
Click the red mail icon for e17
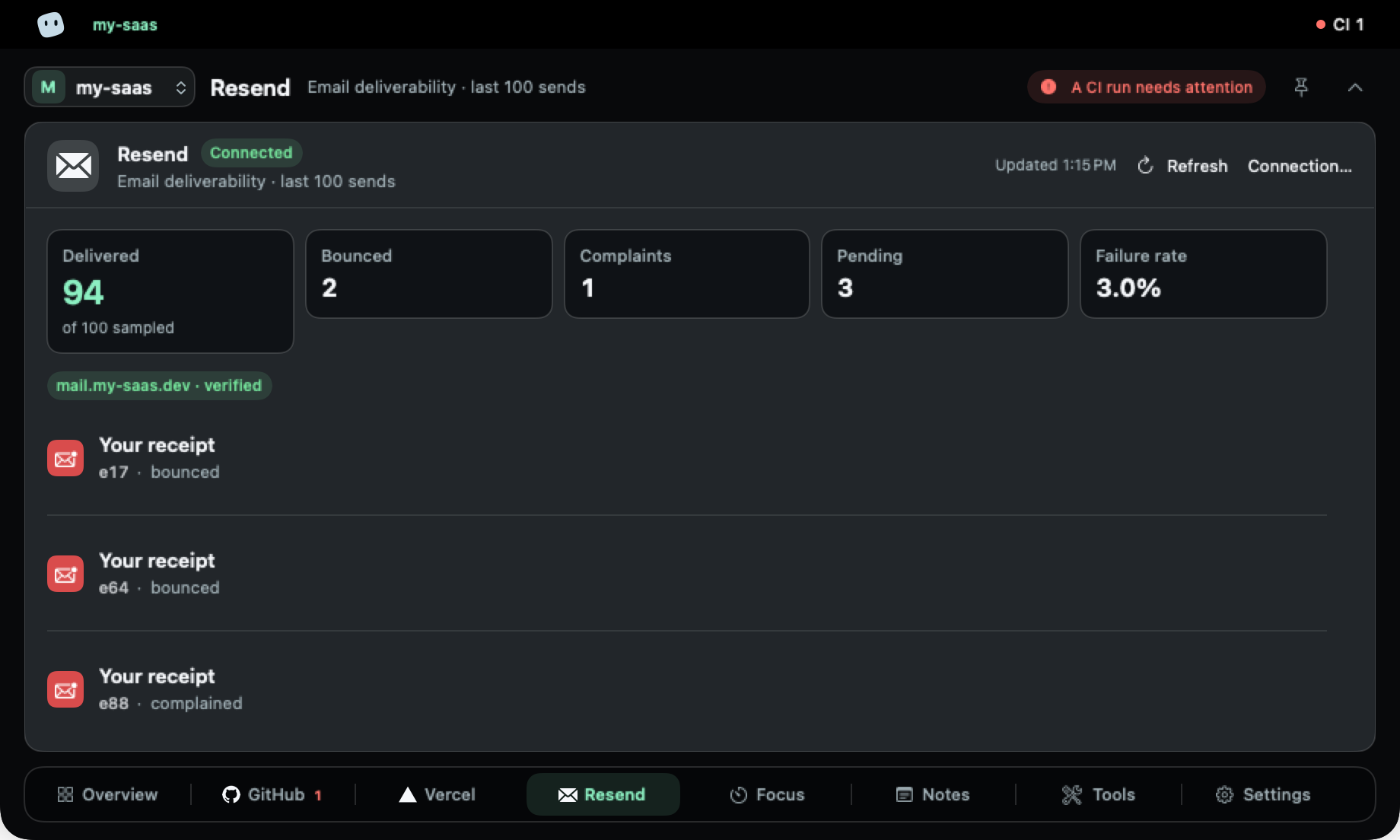(65, 458)
